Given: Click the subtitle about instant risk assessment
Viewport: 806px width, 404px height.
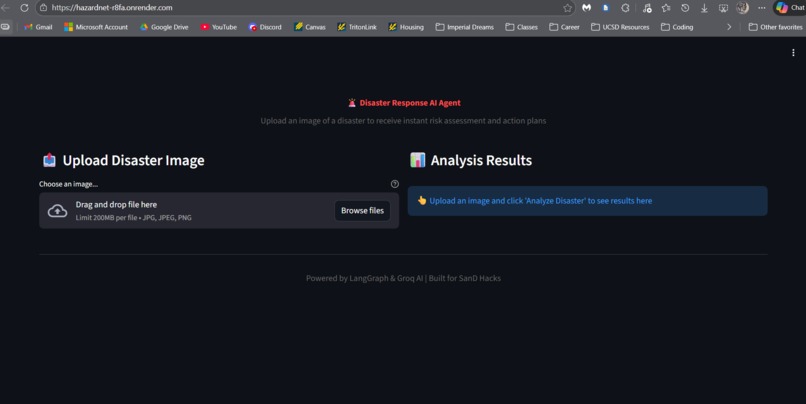Looking at the screenshot, I should pos(403,121).
